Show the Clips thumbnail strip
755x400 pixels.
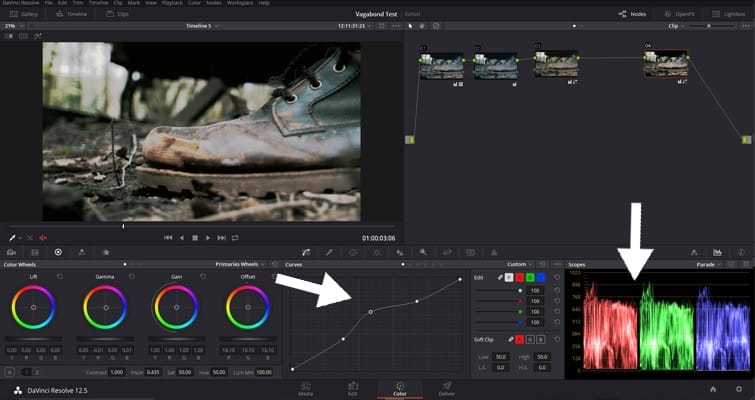click(117, 15)
